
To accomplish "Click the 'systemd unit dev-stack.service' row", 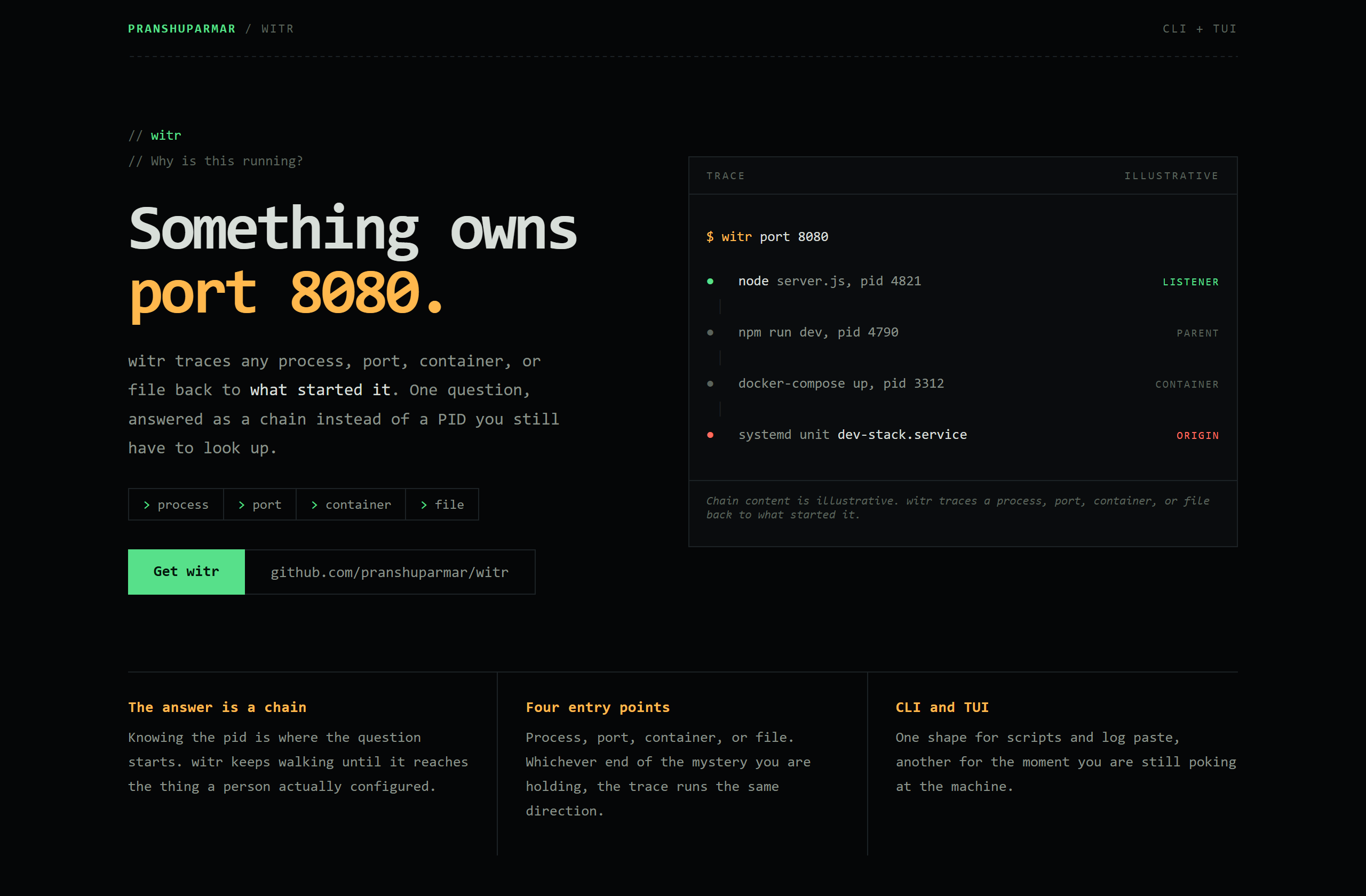I will click(963, 435).
